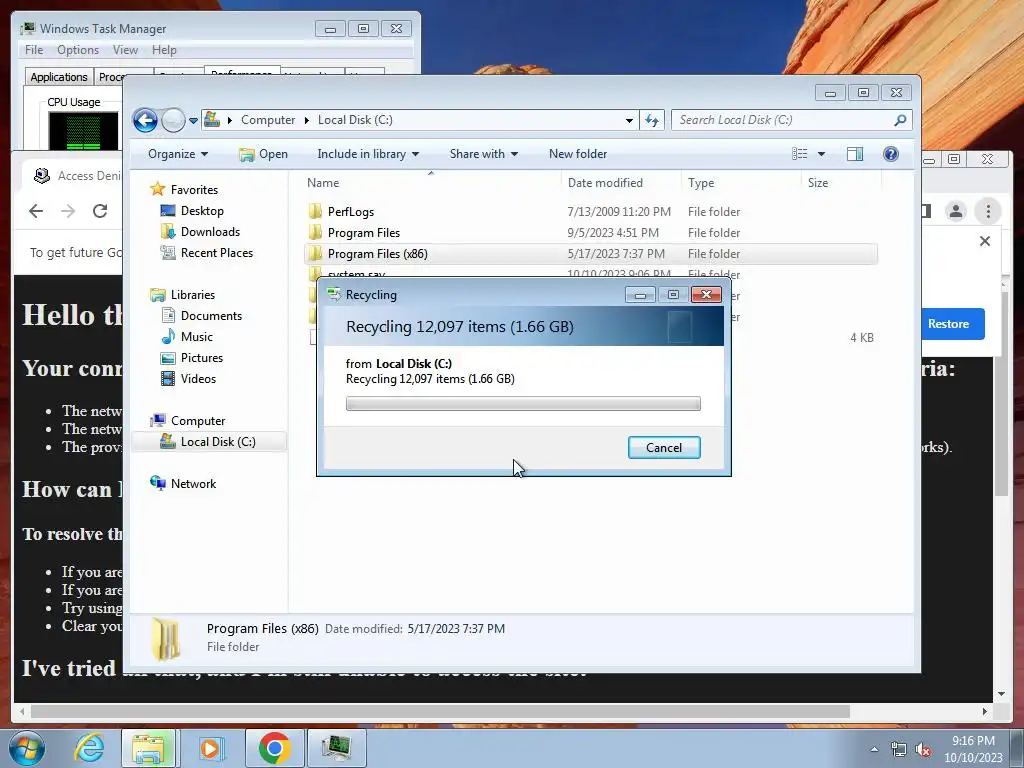Open the view options dropdown arrow
Image resolution: width=1024 pixels, height=768 pixels.
[x=822, y=154]
